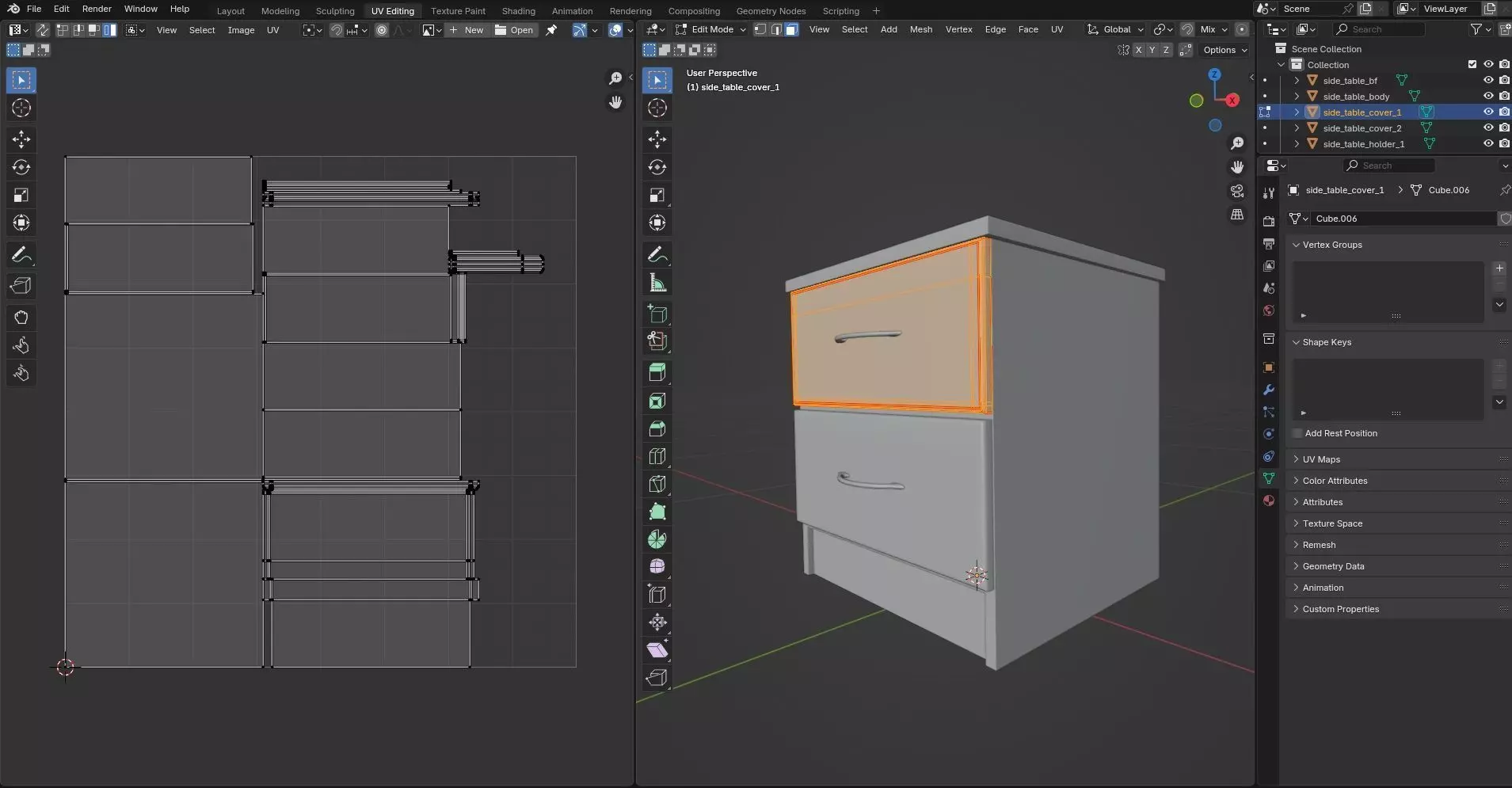Viewport: 1512px width, 788px height.
Task: Open the Options dropdown
Action: click(x=1224, y=50)
